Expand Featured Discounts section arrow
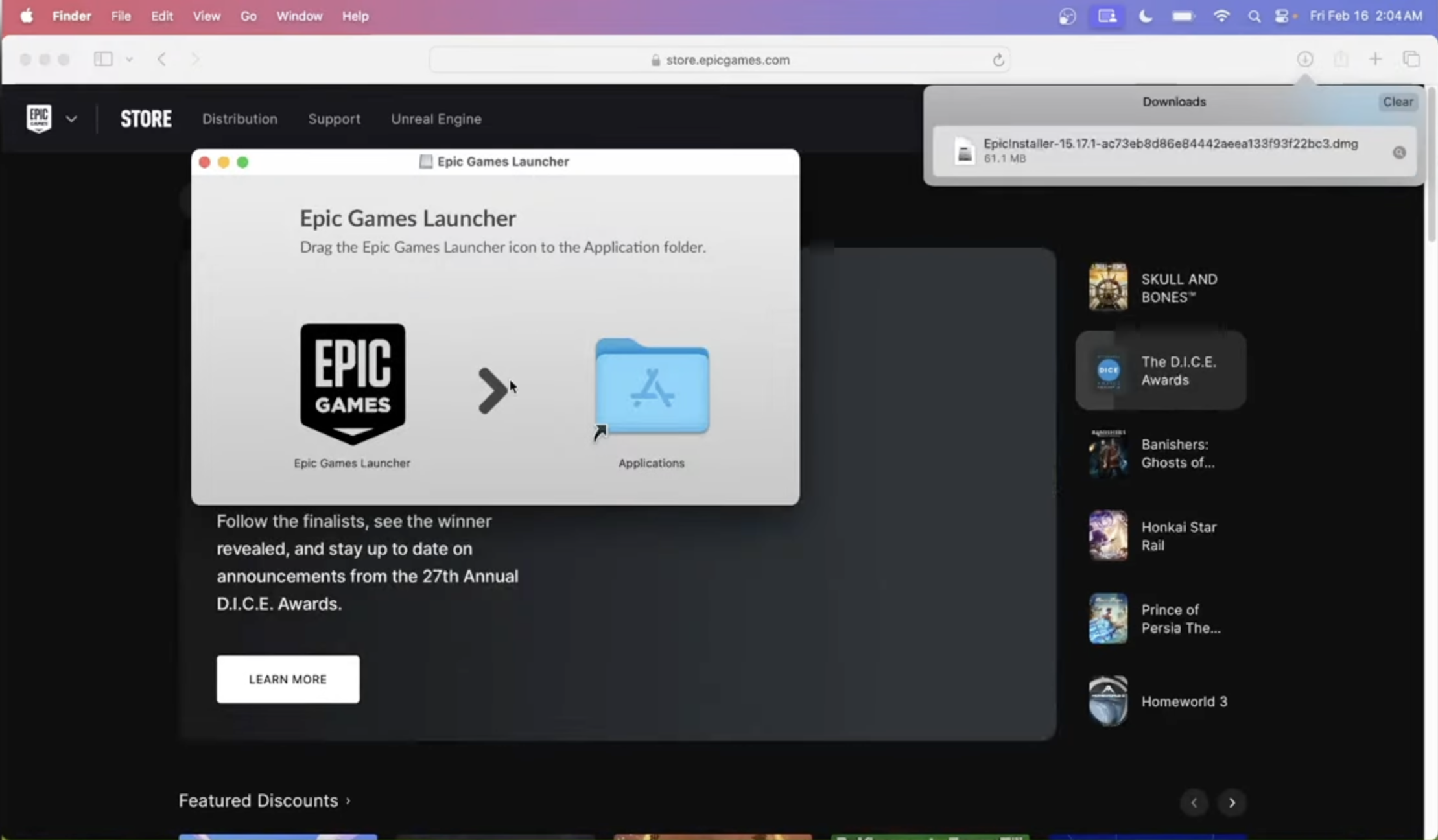 pyautogui.click(x=348, y=801)
